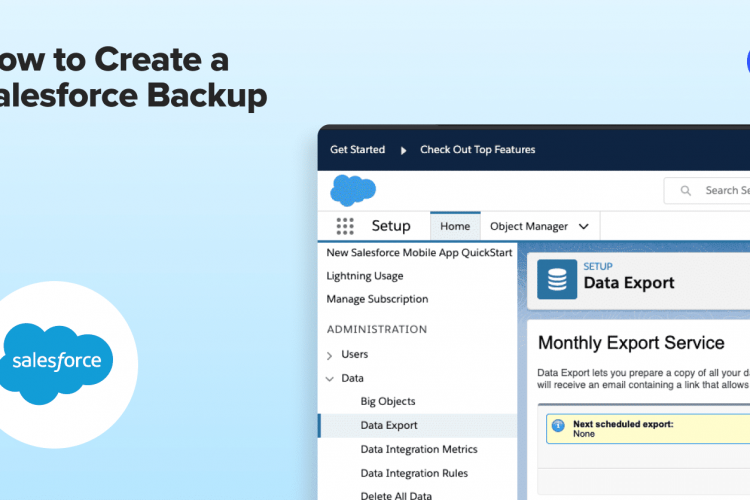
Task: Open the App Launcher dots grid
Action: 345,226
